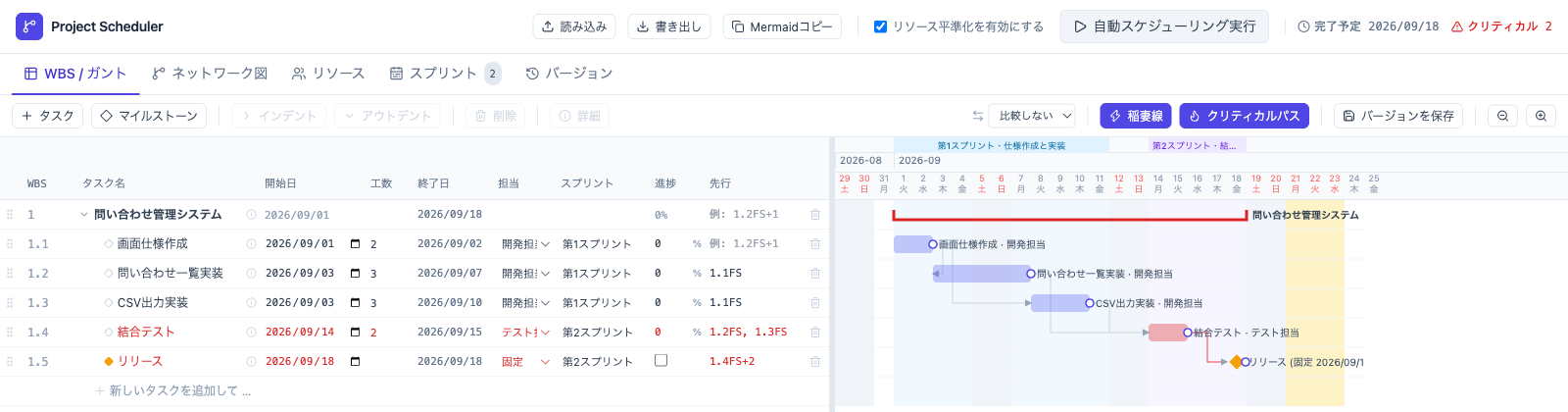Image resolution: width=1568 pixels, height=412 pixels.
Task: Toggle the クリティカルパス highlight button
Action: coord(1244,116)
